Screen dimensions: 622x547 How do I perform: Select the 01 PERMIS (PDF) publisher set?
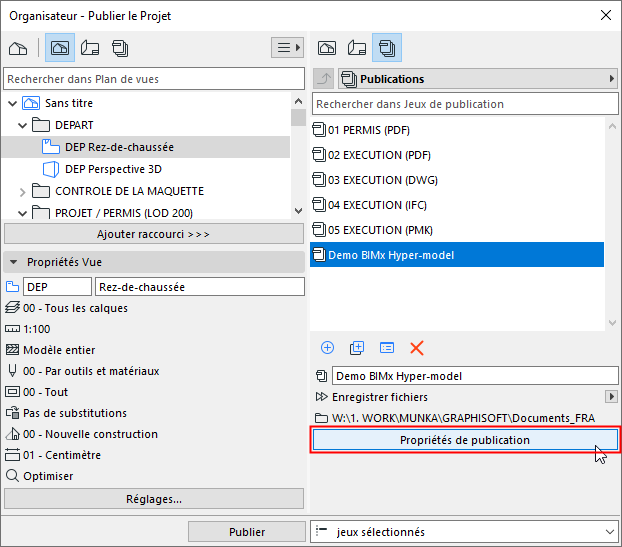pyautogui.click(x=457, y=130)
